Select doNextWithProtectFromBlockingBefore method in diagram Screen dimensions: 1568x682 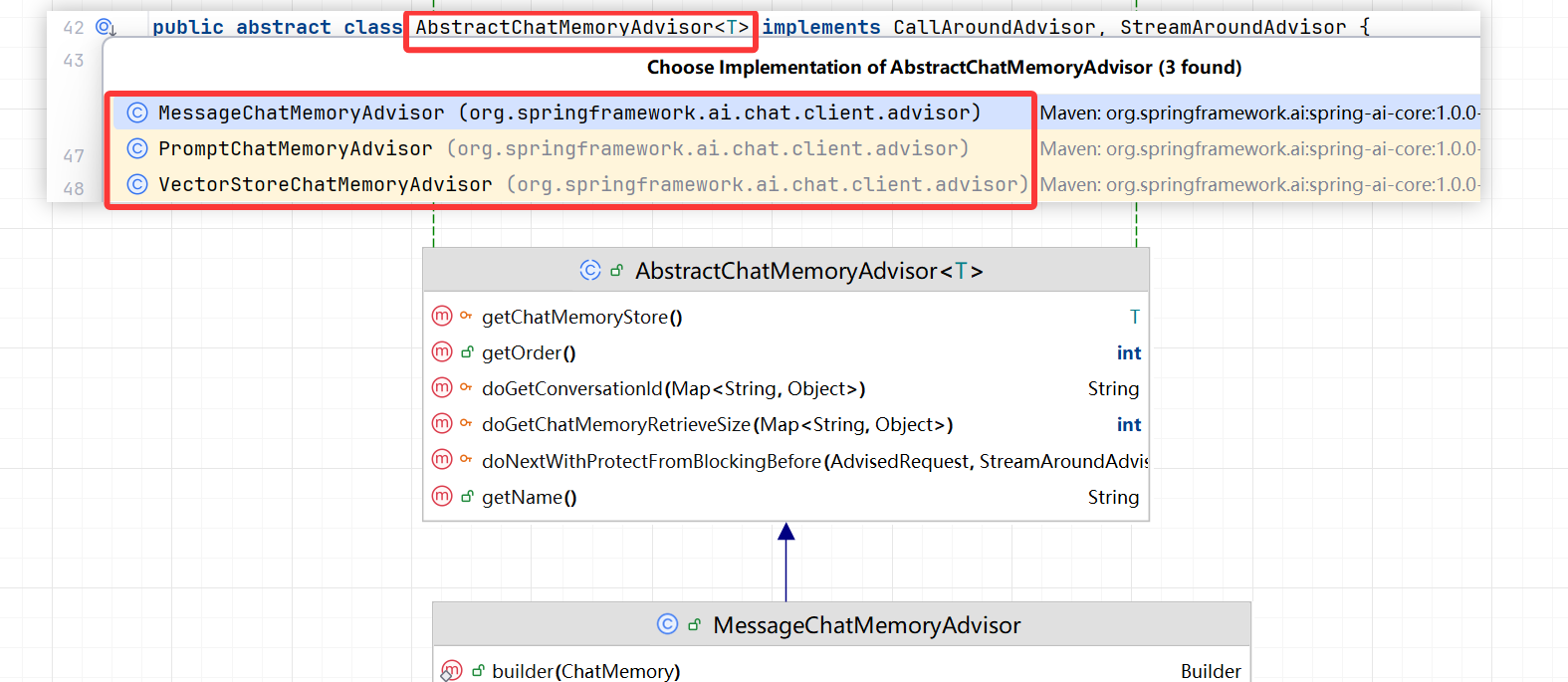(x=786, y=461)
